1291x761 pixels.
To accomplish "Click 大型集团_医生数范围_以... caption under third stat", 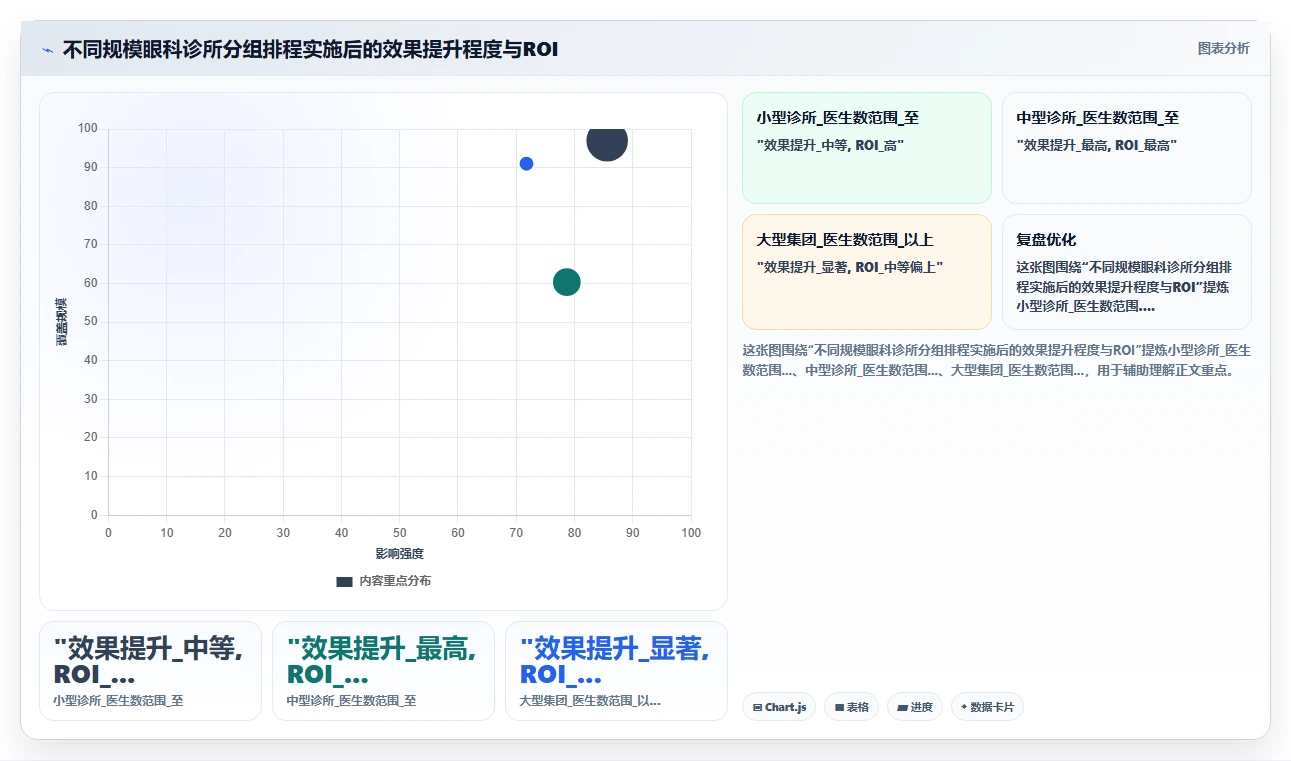I will (x=590, y=701).
